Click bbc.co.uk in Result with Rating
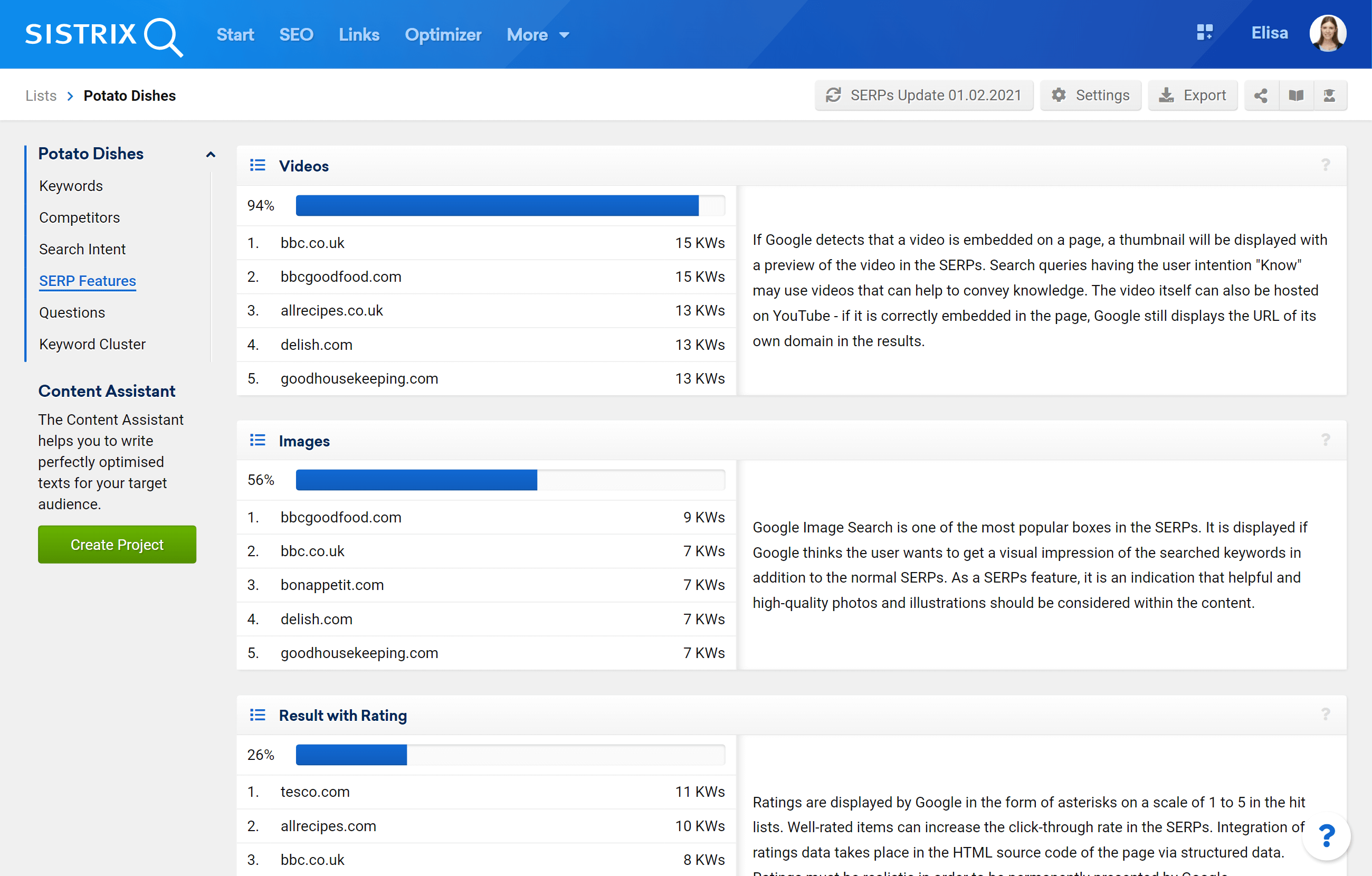 [x=313, y=860]
